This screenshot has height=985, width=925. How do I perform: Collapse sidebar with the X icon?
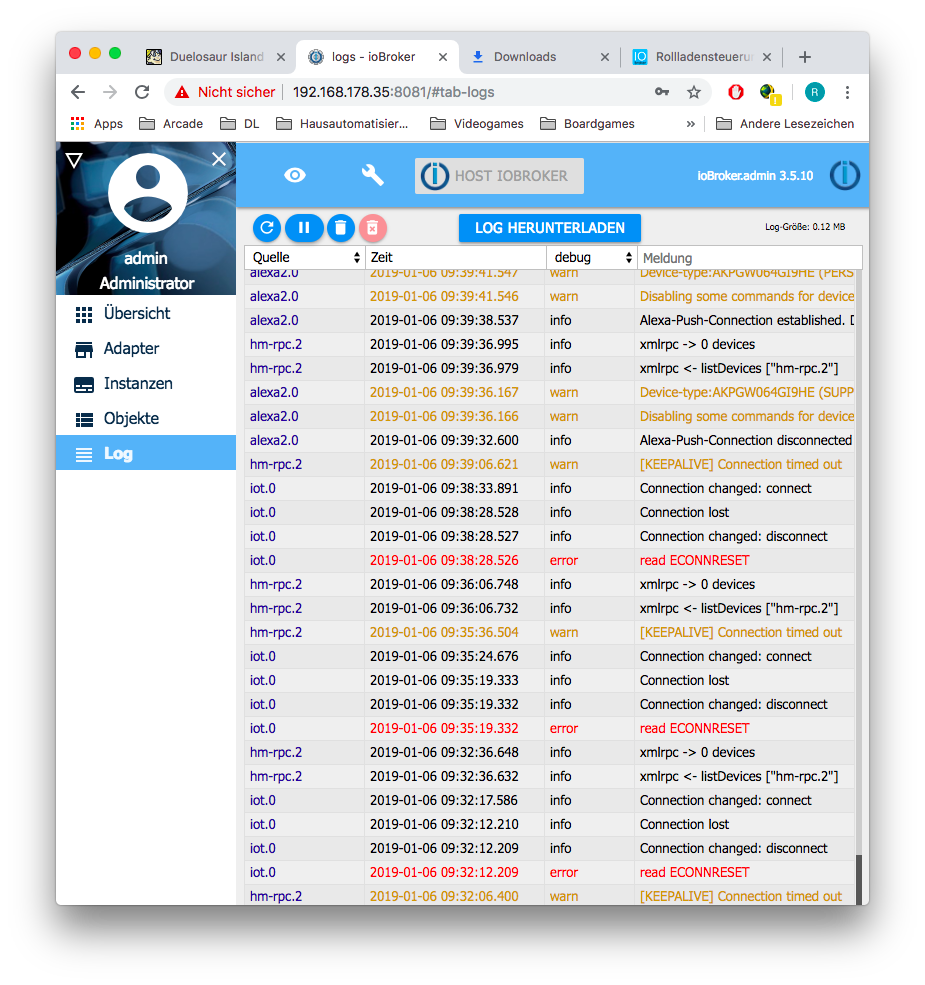pyautogui.click(x=219, y=159)
